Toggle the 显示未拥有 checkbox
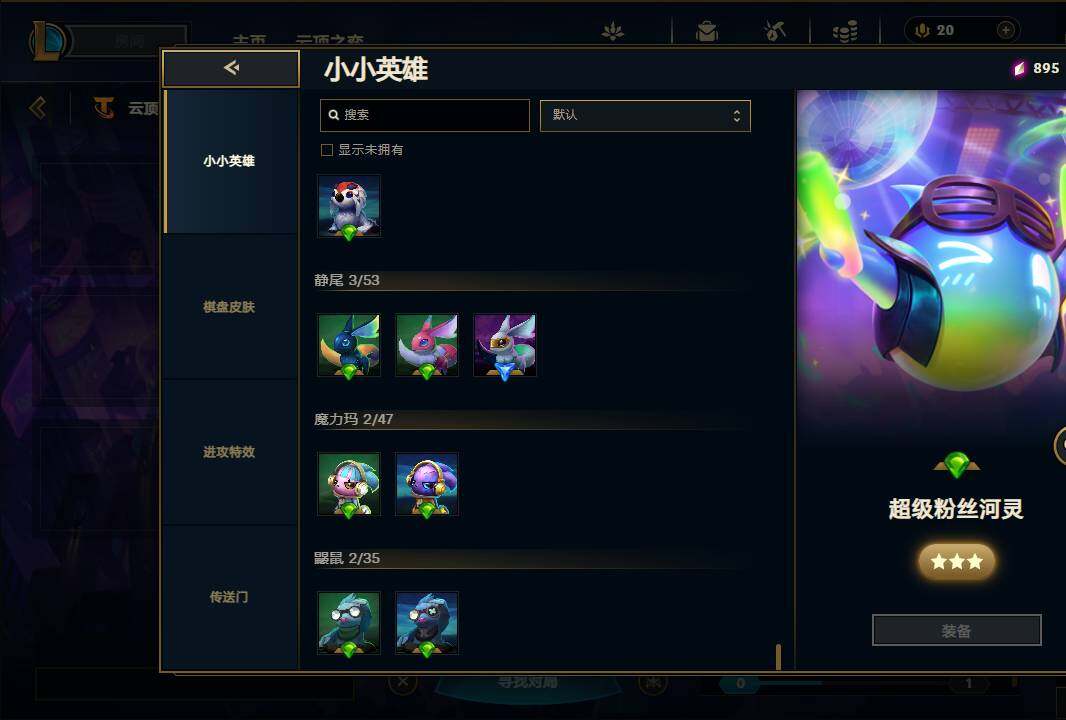Image resolution: width=1066 pixels, height=720 pixels. pos(327,150)
